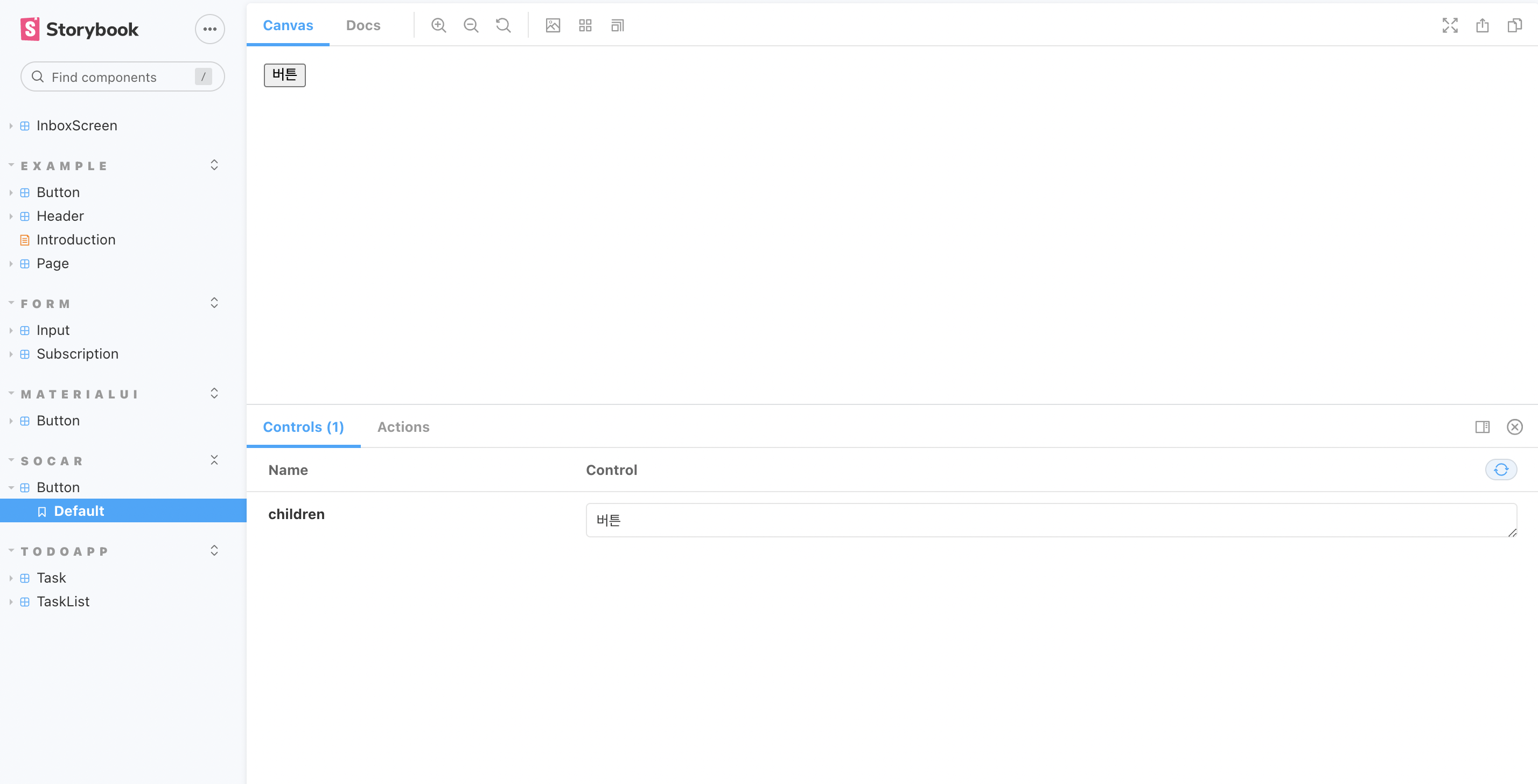The width and height of the screenshot is (1538, 784).
Task: Click the children property name
Action: coord(296,514)
